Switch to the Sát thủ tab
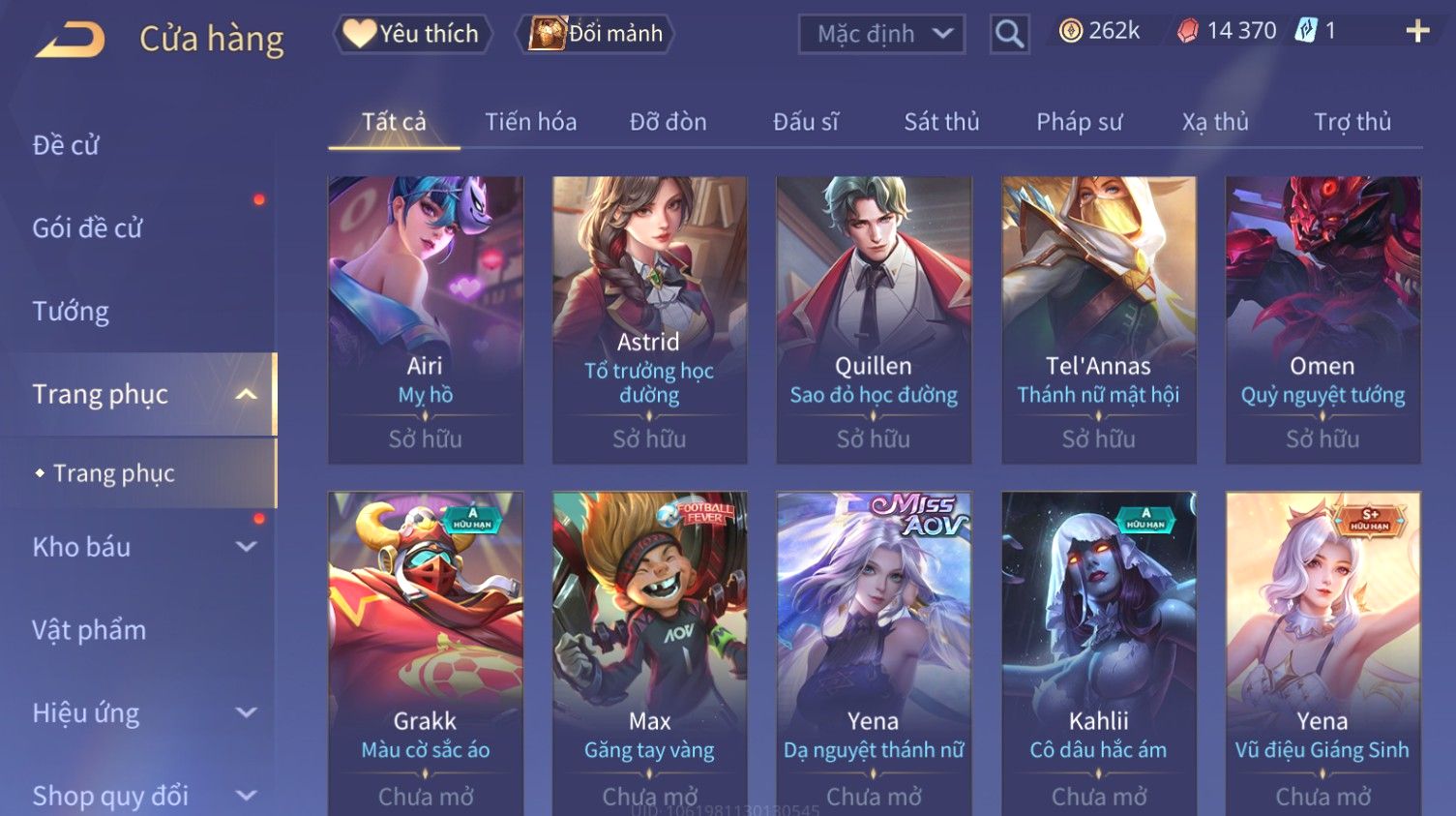 tap(941, 122)
